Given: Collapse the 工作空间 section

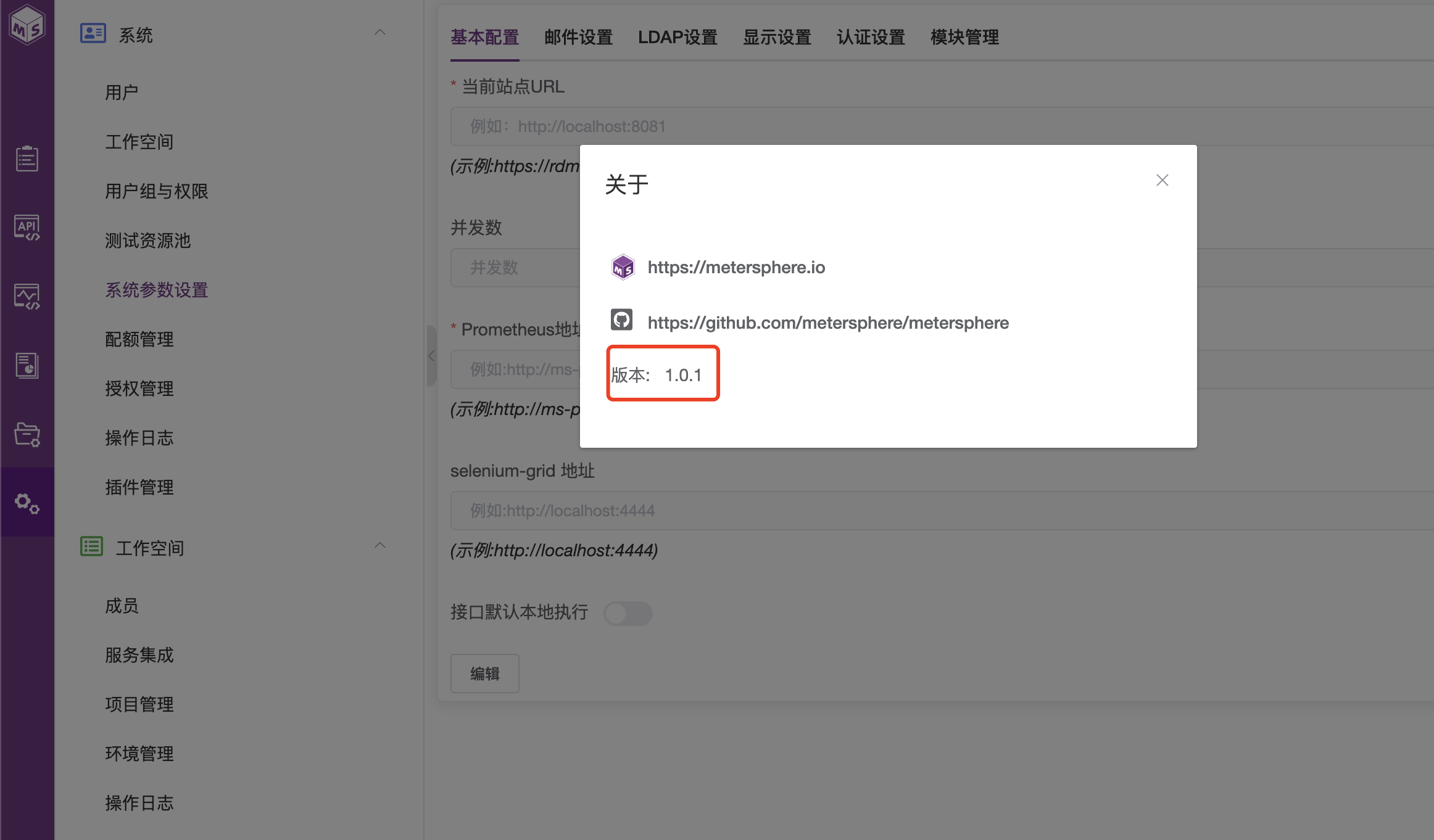Looking at the screenshot, I should pos(380,545).
